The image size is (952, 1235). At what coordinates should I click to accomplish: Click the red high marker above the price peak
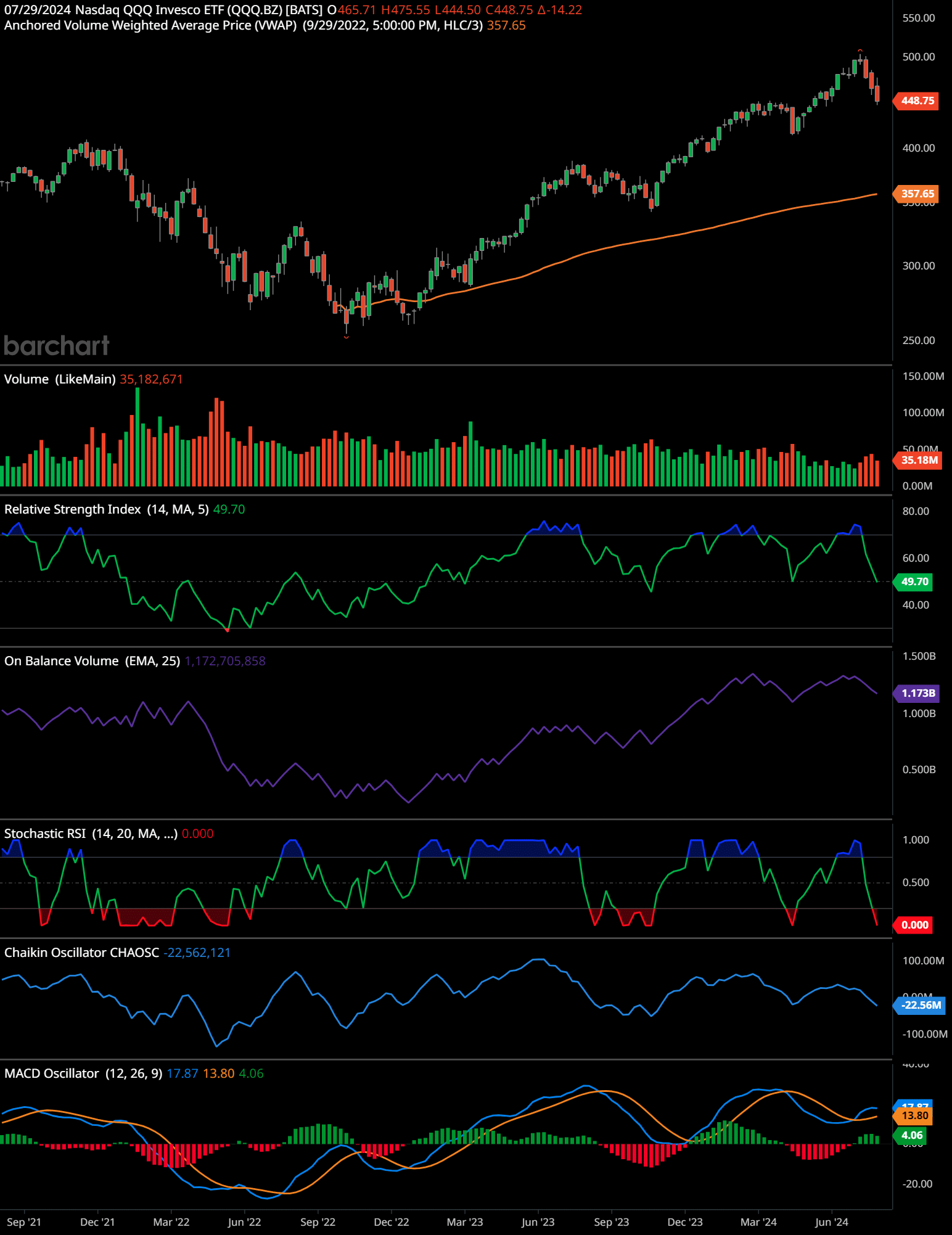coord(860,51)
